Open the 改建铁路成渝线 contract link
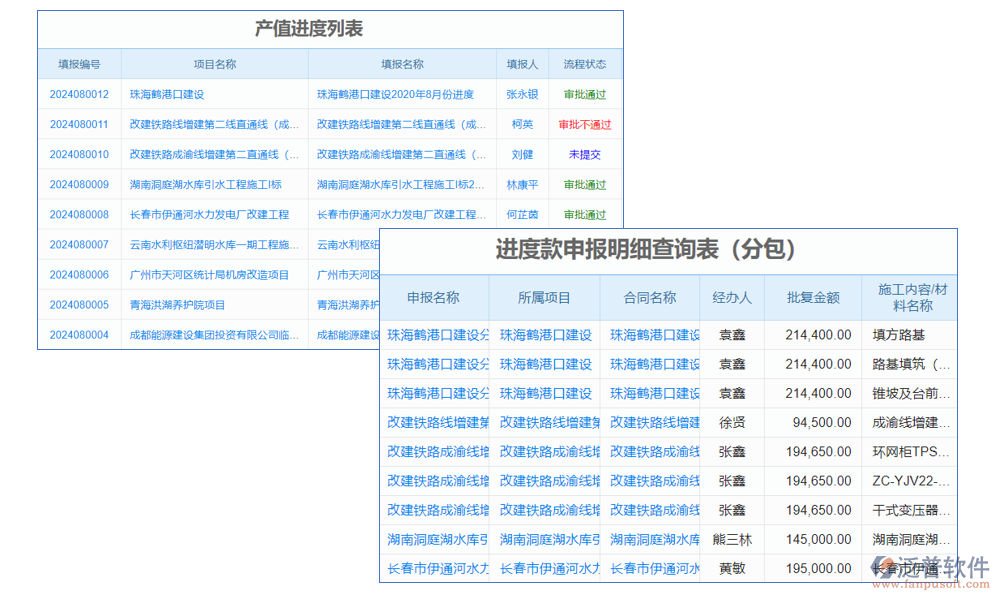 pyautogui.click(x=652, y=452)
